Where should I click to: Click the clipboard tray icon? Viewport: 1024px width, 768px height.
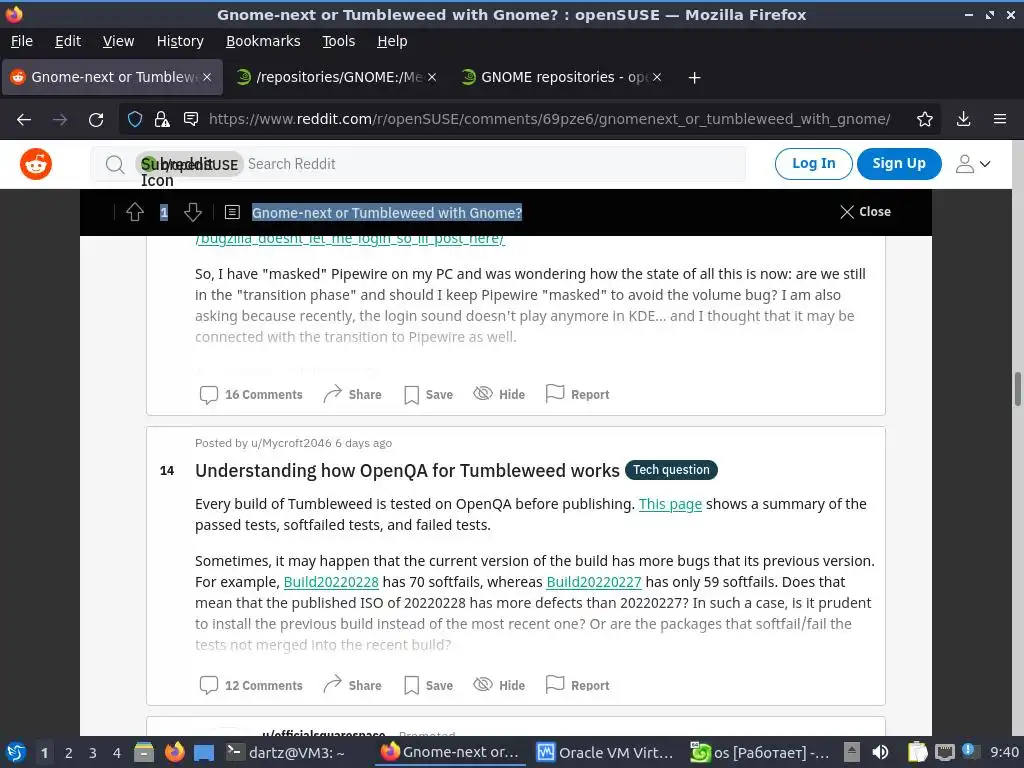pos(917,752)
